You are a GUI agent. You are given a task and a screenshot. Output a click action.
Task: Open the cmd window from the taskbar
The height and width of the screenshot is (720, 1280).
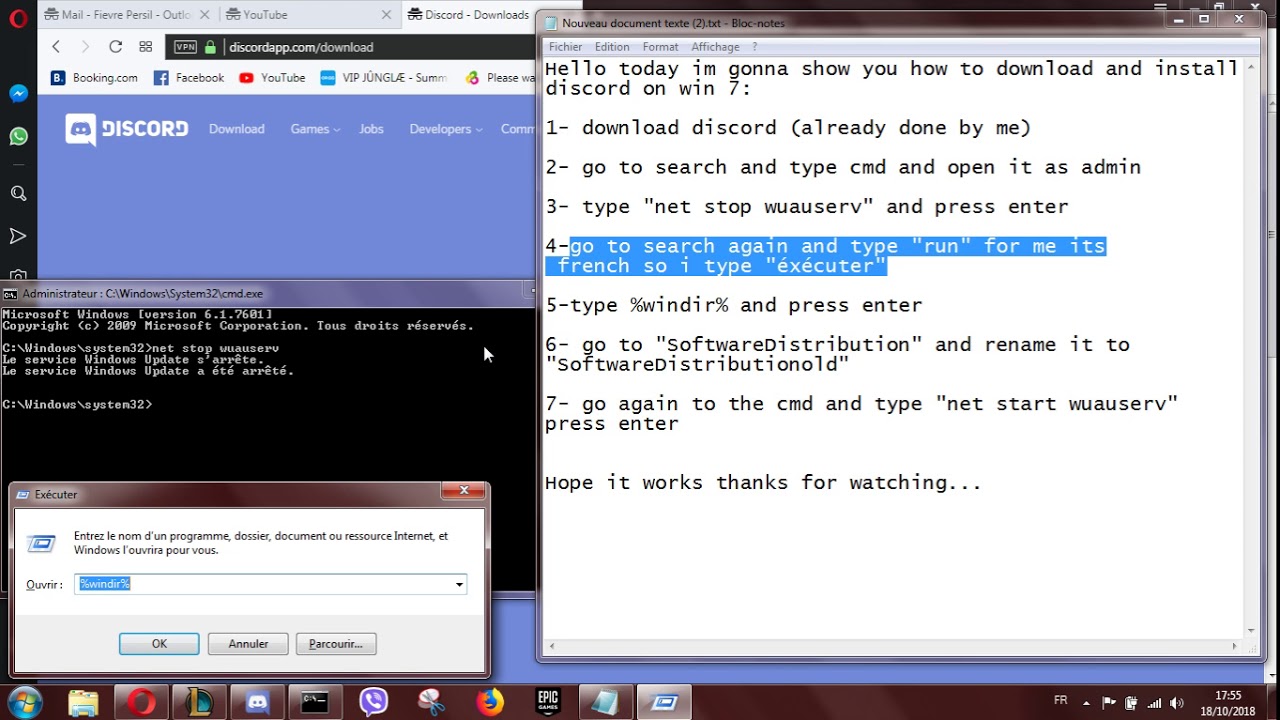coord(315,702)
